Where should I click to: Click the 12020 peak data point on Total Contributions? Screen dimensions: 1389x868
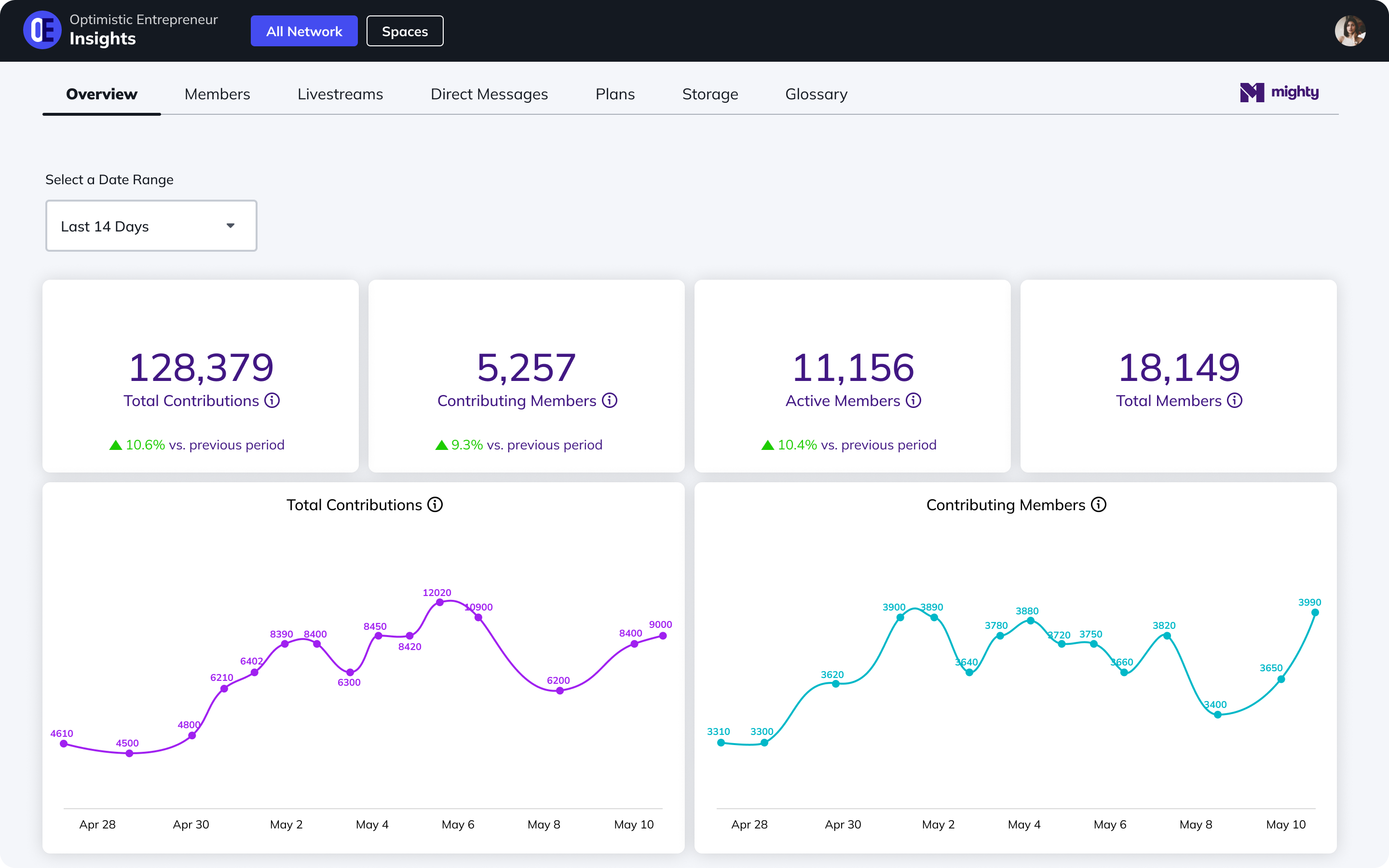(439, 602)
